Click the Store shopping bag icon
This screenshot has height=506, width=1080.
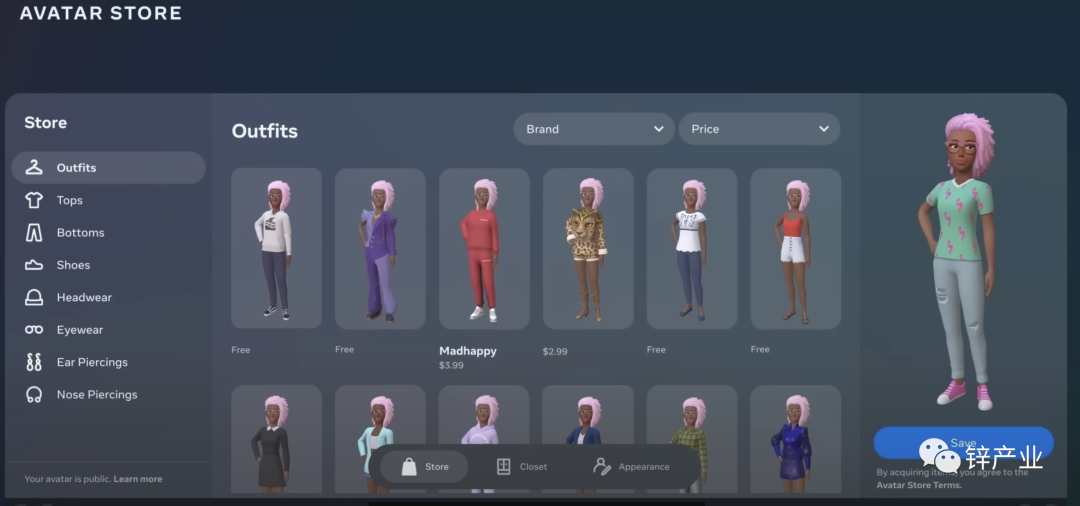(x=409, y=467)
